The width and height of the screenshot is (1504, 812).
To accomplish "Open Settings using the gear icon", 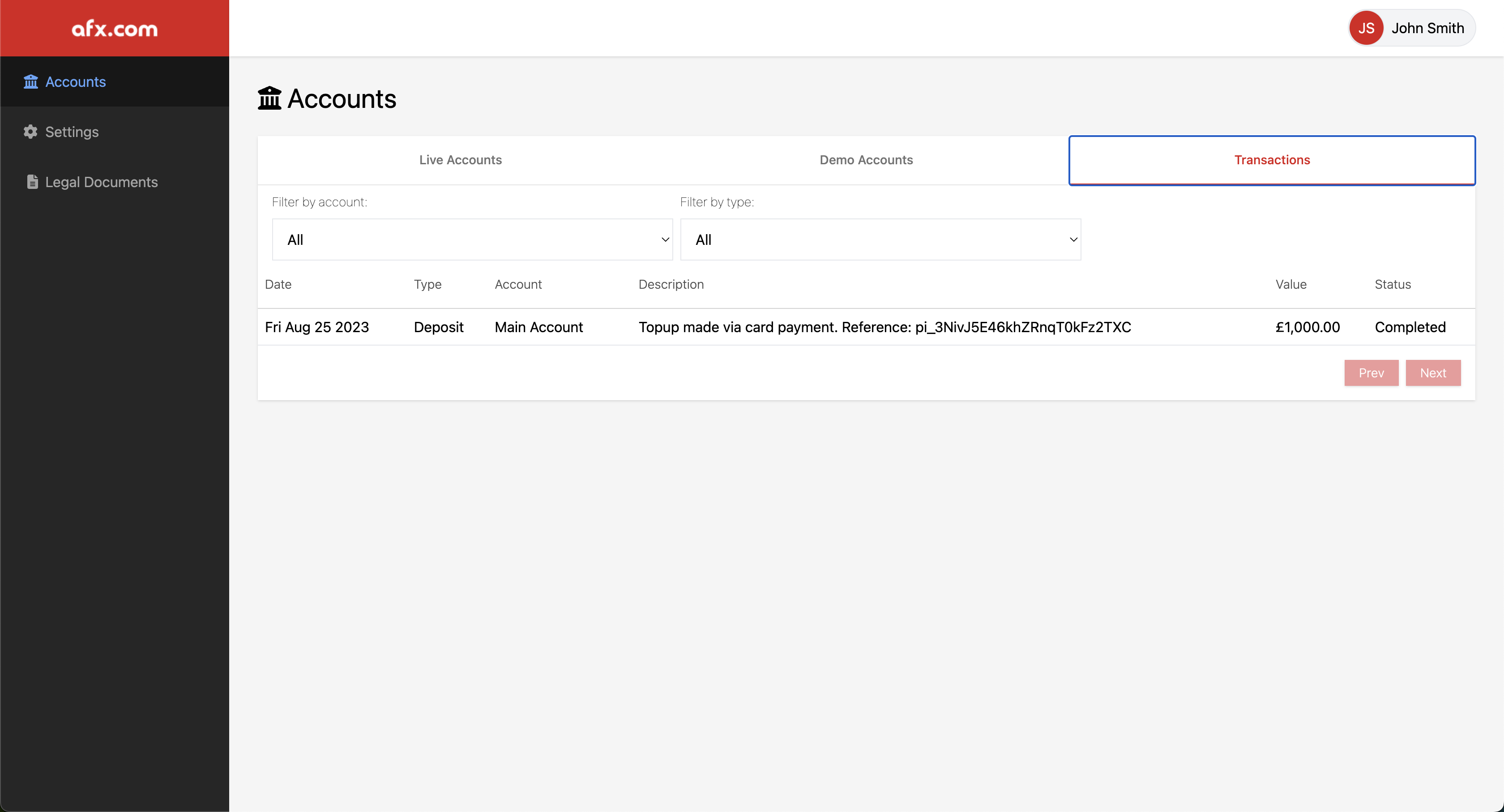I will (31, 131).
